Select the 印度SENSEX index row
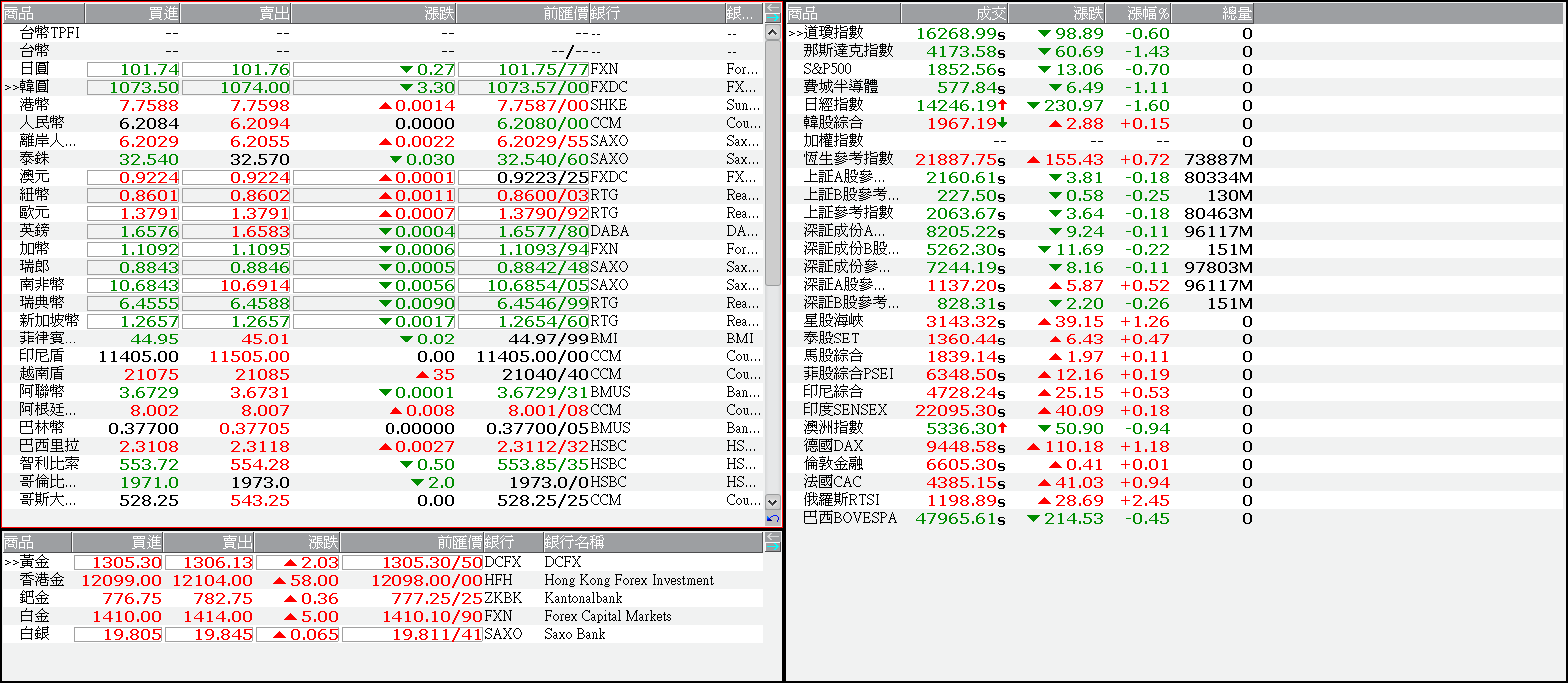 tap(1176, 410)
